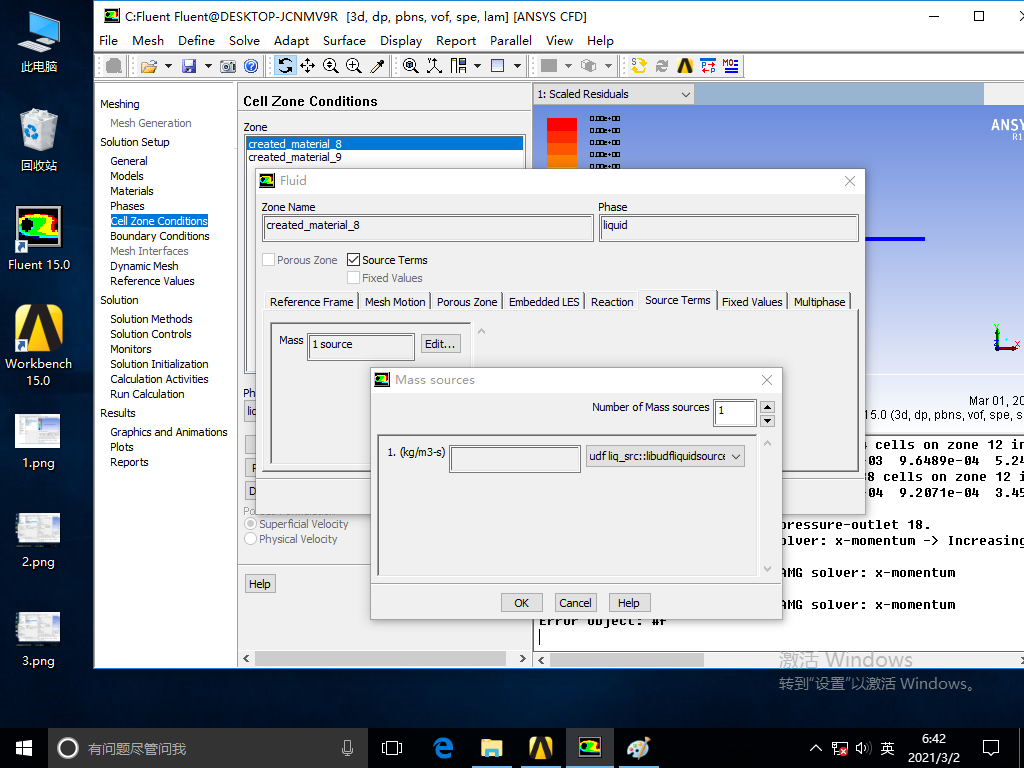
Task: Click the open file folder toolbar icon
Action: coord(149,66)
